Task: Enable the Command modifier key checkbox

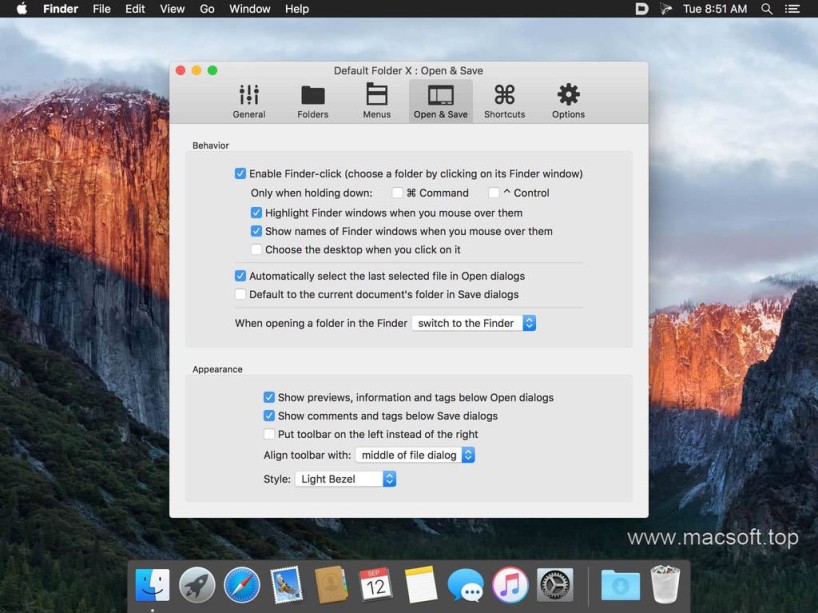Action: [x=397, y=193]
